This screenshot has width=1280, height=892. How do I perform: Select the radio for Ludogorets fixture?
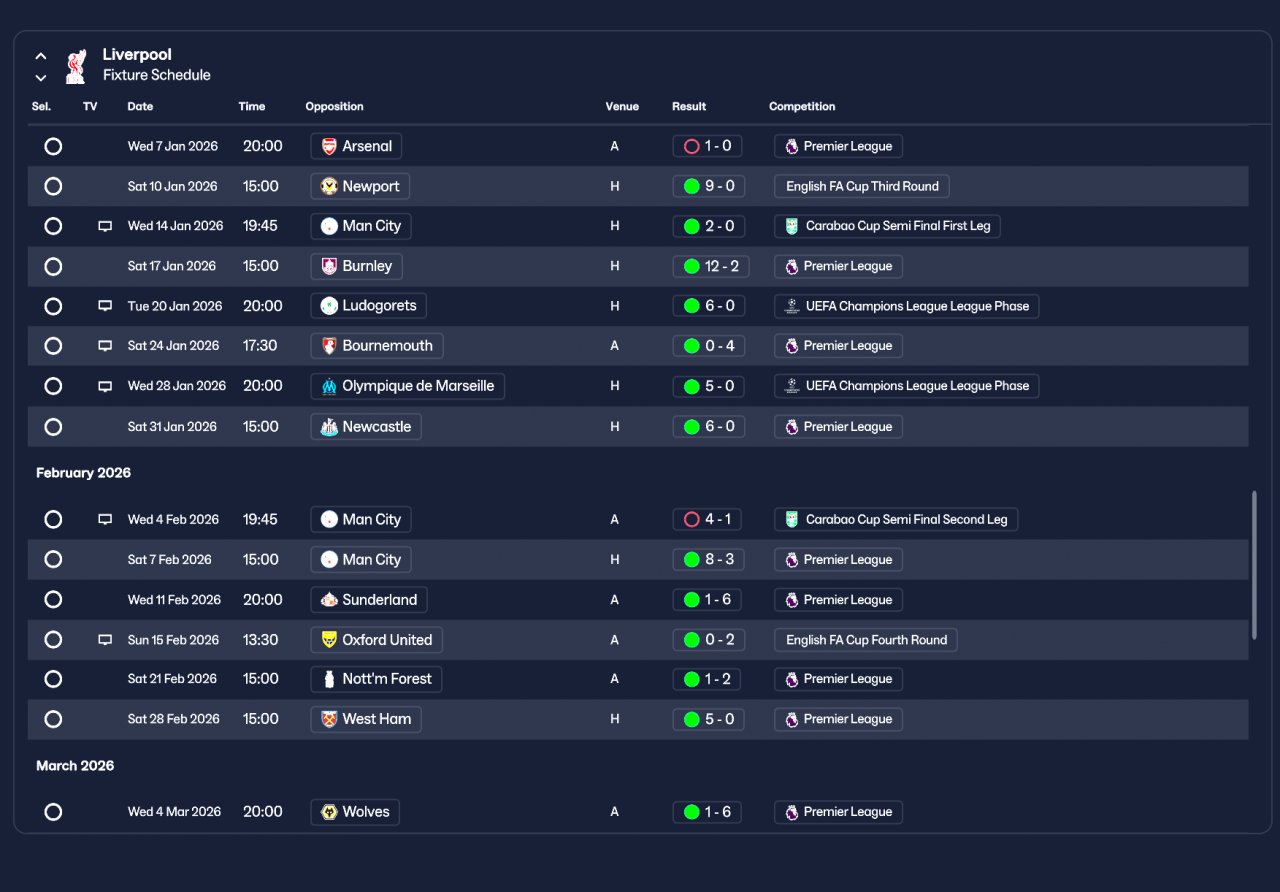tap(53, 306)
